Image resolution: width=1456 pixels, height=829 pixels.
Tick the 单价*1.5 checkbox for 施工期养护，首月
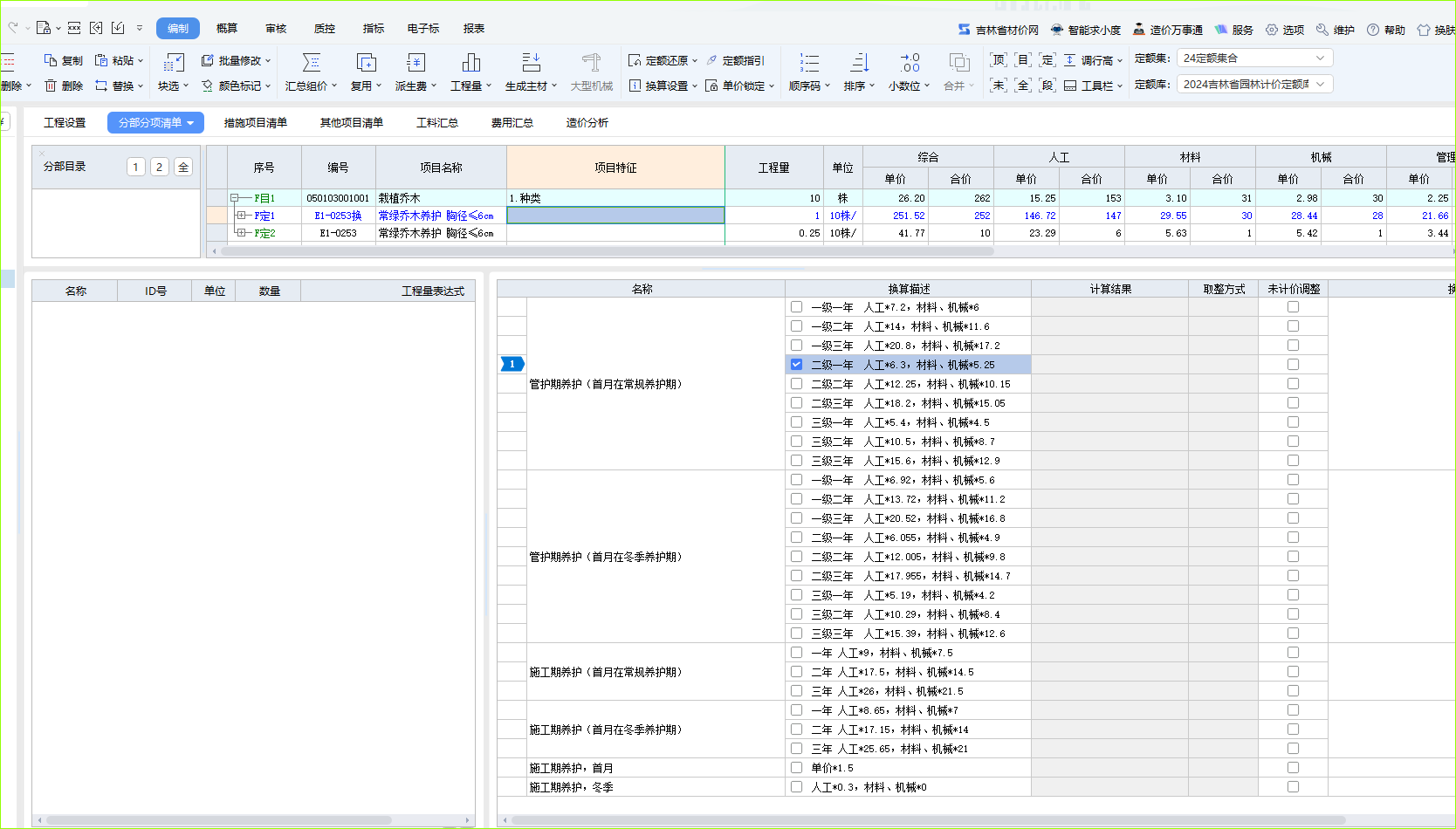tap(796, 768)
